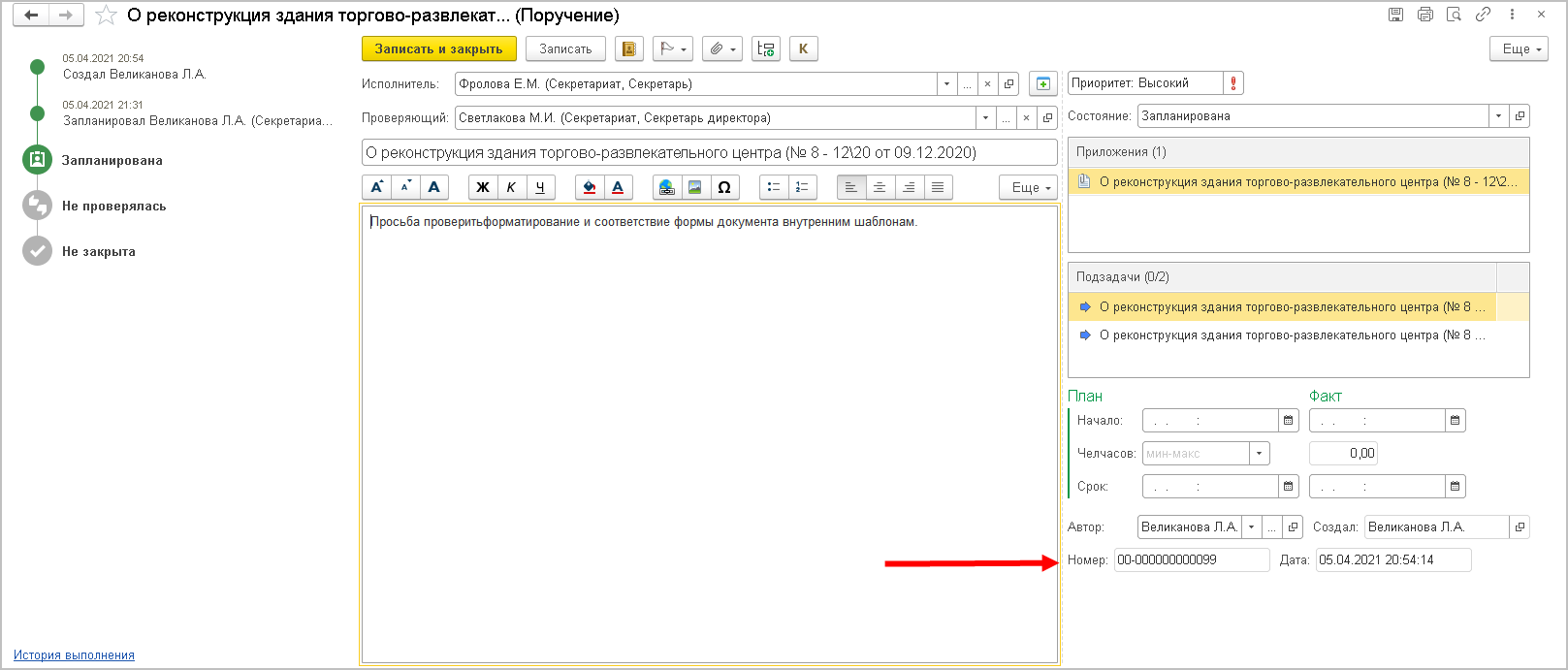Insert a special symbol (Omega)
This screenshot has width=1568, height=670.
pos(724,187)
